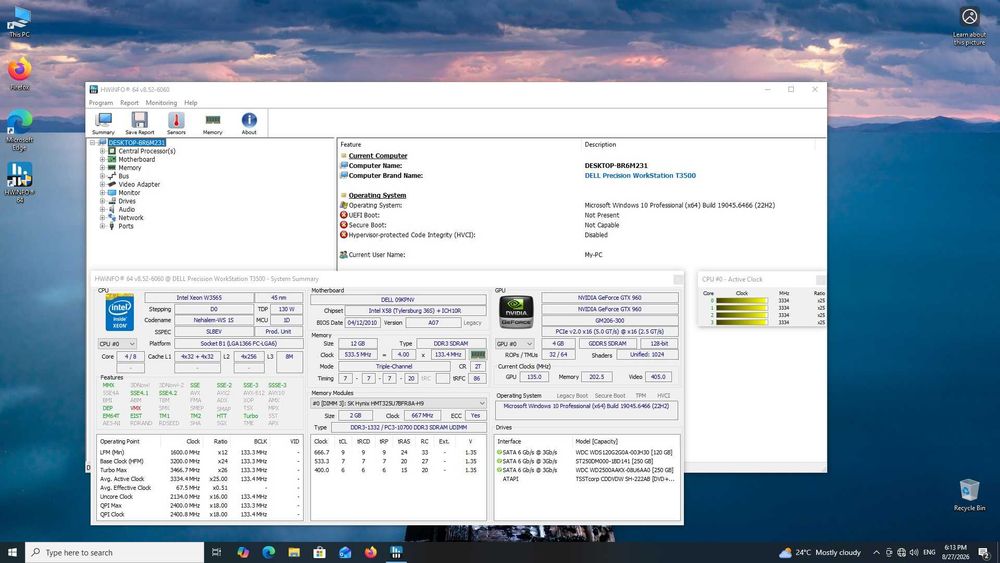Select the Uncore Clock row

(199, 497)
